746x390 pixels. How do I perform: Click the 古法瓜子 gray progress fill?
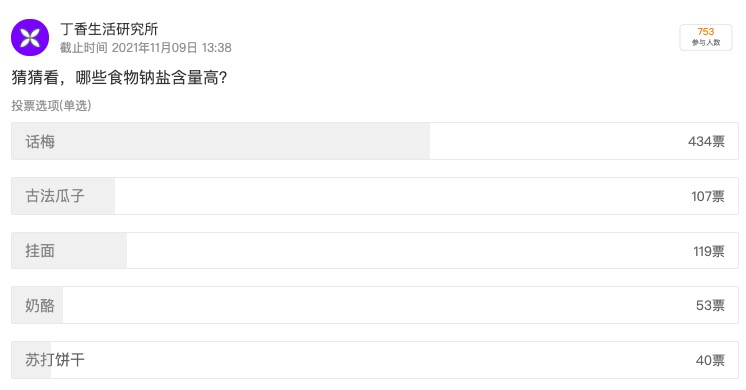[x=63, y=196]
